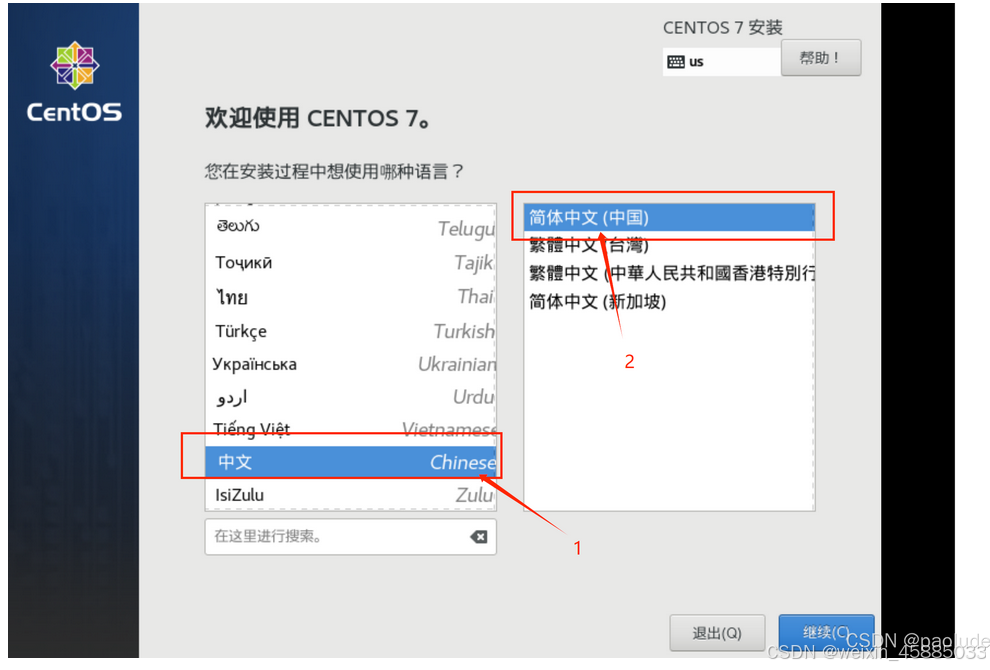Clear search using the backspace icon

(479, 537)
